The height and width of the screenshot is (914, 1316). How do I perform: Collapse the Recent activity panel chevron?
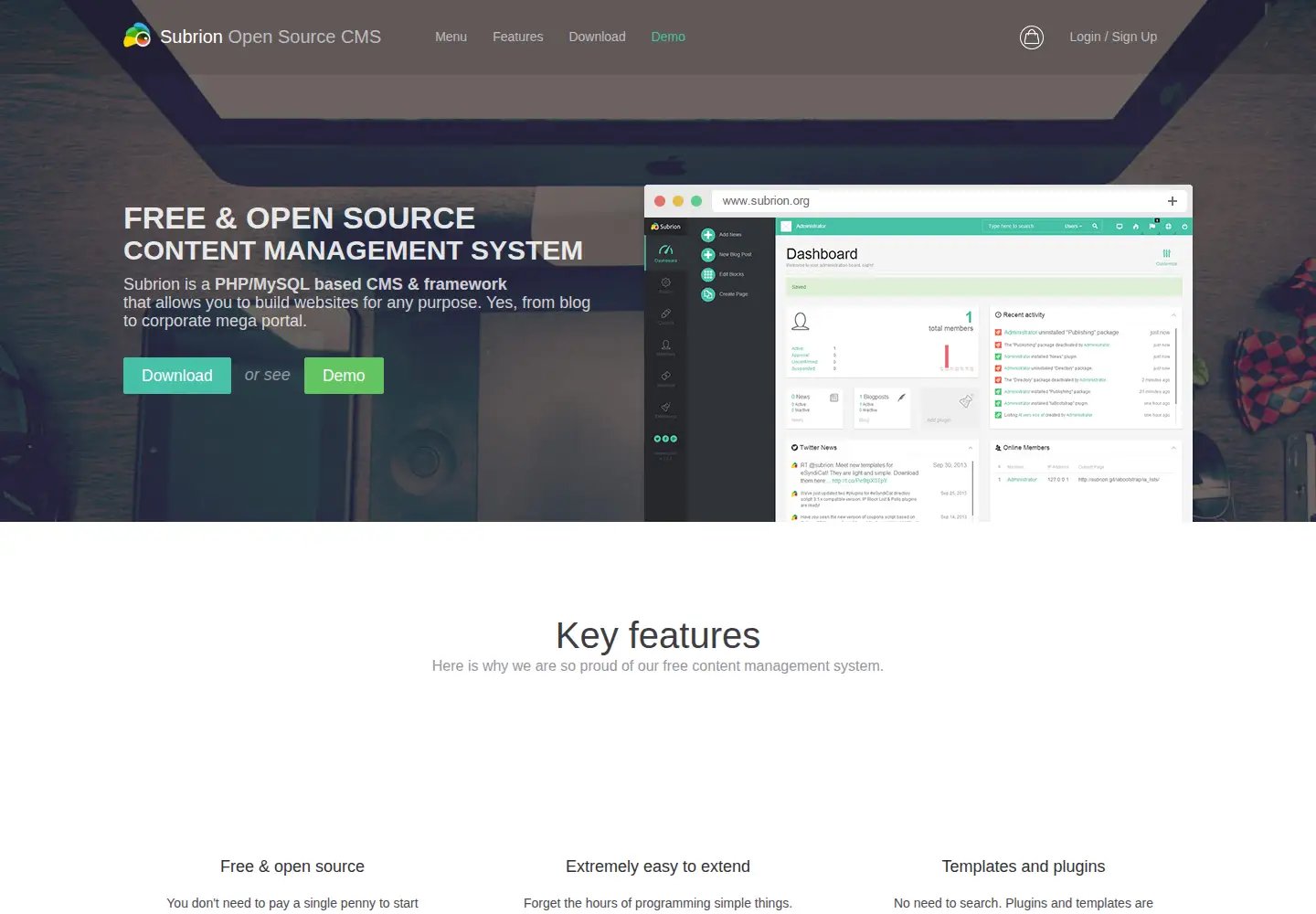pyautogui.click(x=1173, y=314)
